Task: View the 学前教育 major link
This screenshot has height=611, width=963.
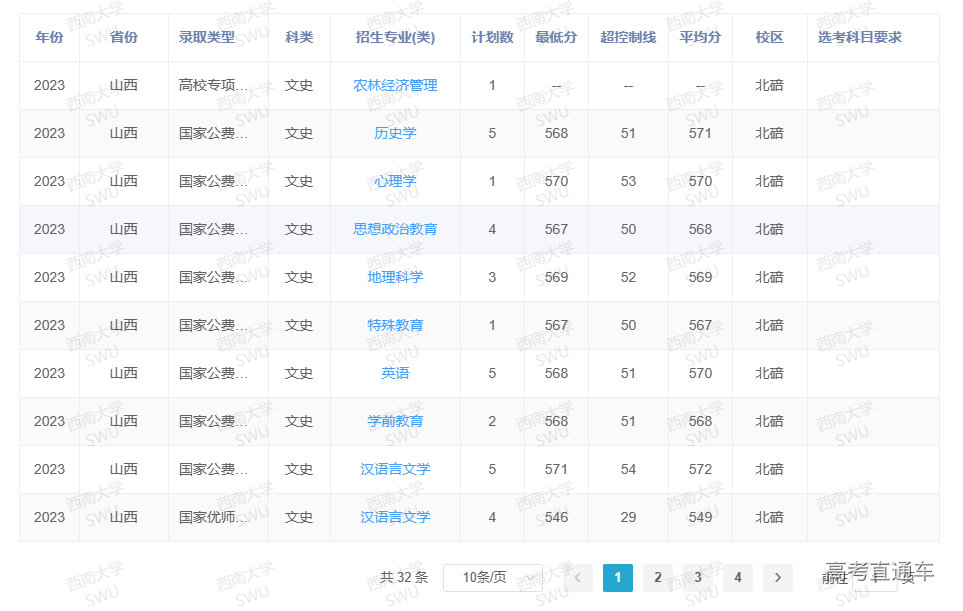Action: (x=395, y=422)
